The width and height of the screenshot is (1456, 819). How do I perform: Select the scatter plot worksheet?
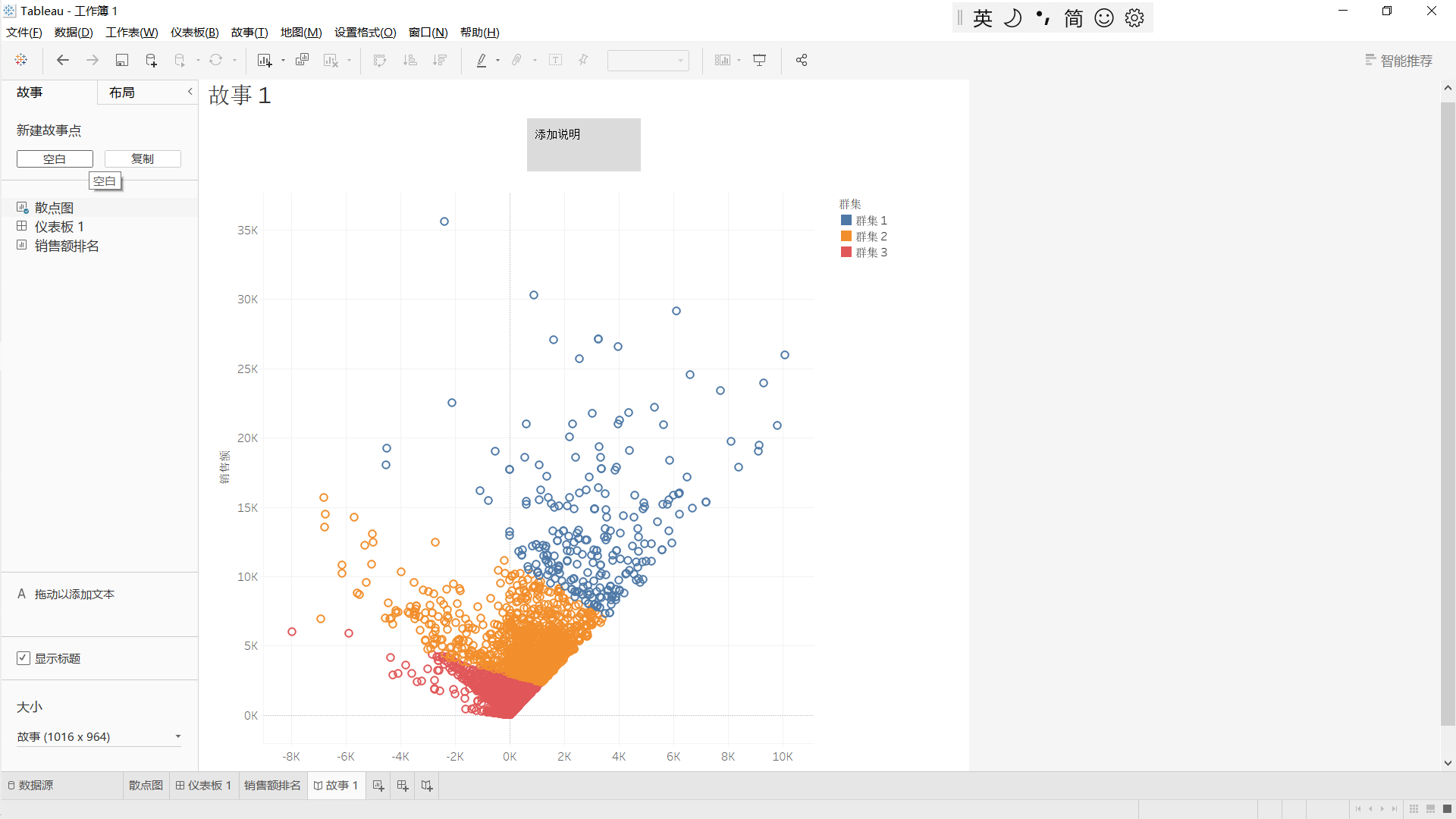(x=145, y=785)
